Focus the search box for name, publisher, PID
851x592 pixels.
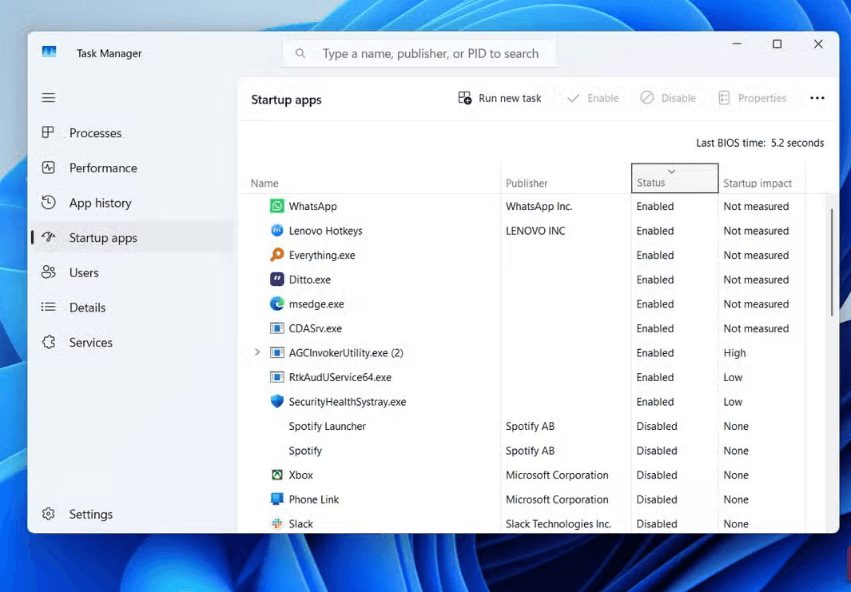pos(420,53)
